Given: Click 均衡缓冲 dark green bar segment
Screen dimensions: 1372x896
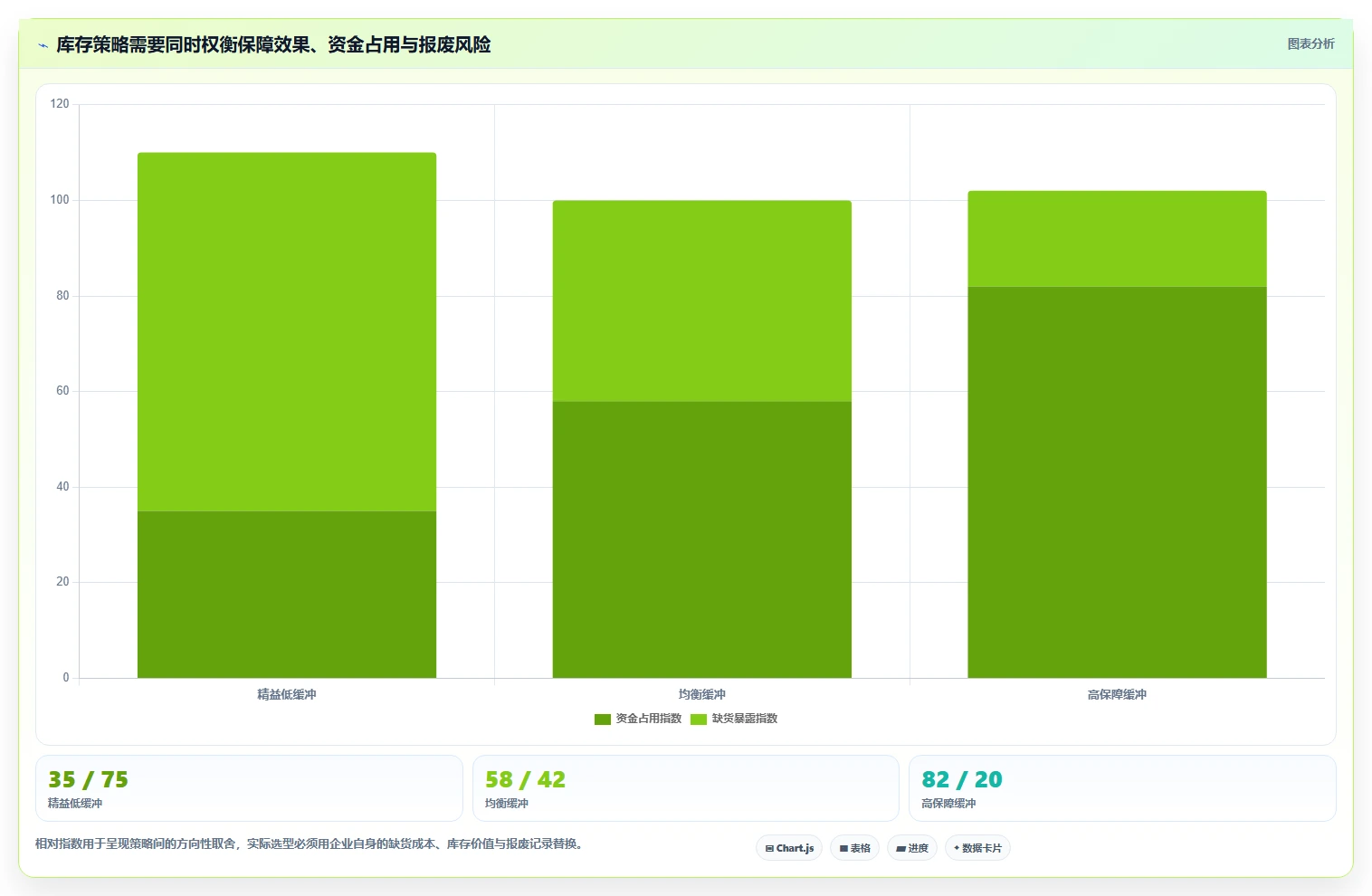Looking at the screenshot, I should point(702,539).
